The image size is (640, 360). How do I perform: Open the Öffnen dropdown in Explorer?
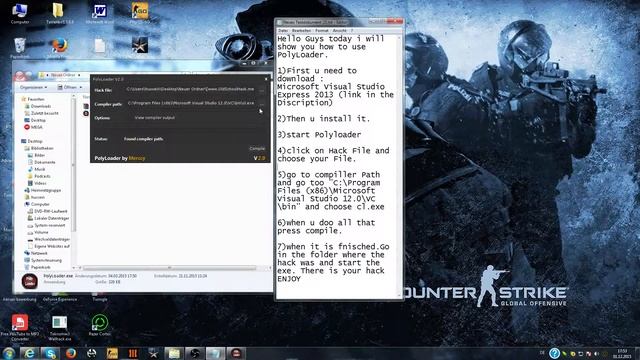(69, 87)
